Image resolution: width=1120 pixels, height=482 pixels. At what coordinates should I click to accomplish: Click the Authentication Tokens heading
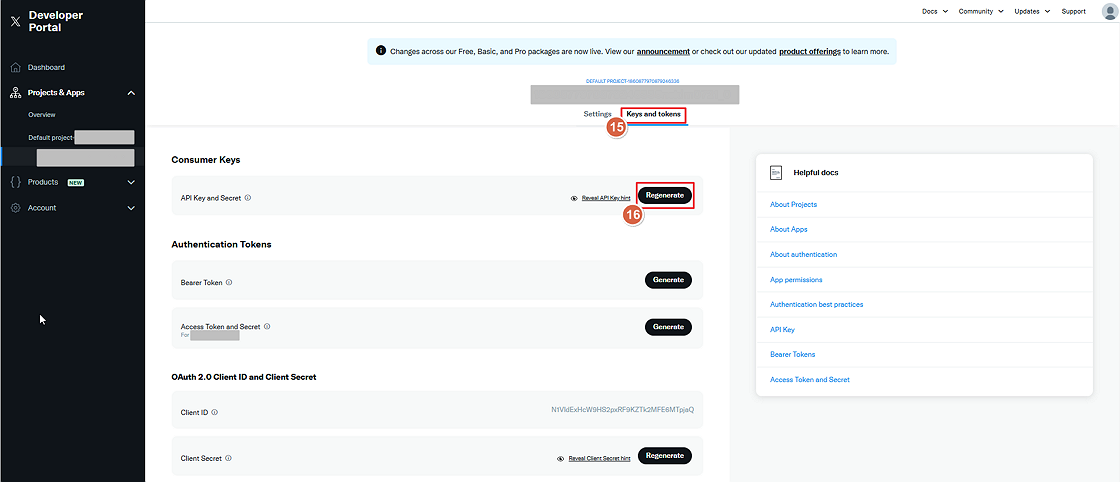tap(221, 244)
